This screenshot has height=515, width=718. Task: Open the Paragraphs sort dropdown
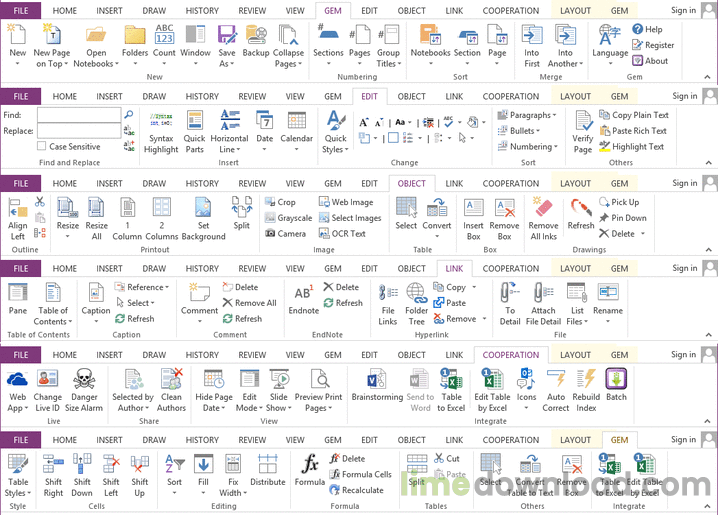tap(528, 115)
